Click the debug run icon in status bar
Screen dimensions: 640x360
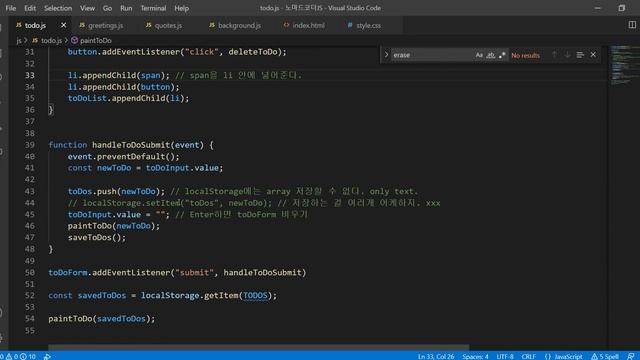(47, 356)
